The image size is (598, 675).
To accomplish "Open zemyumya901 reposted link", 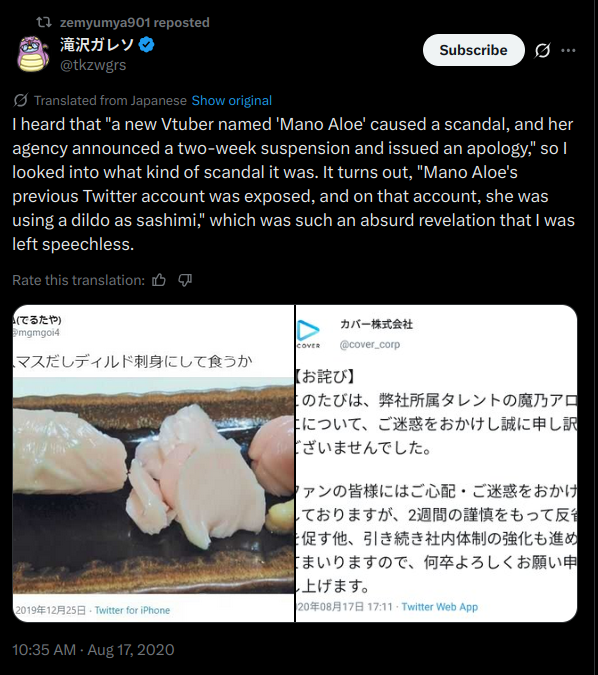I will [135, 22].
